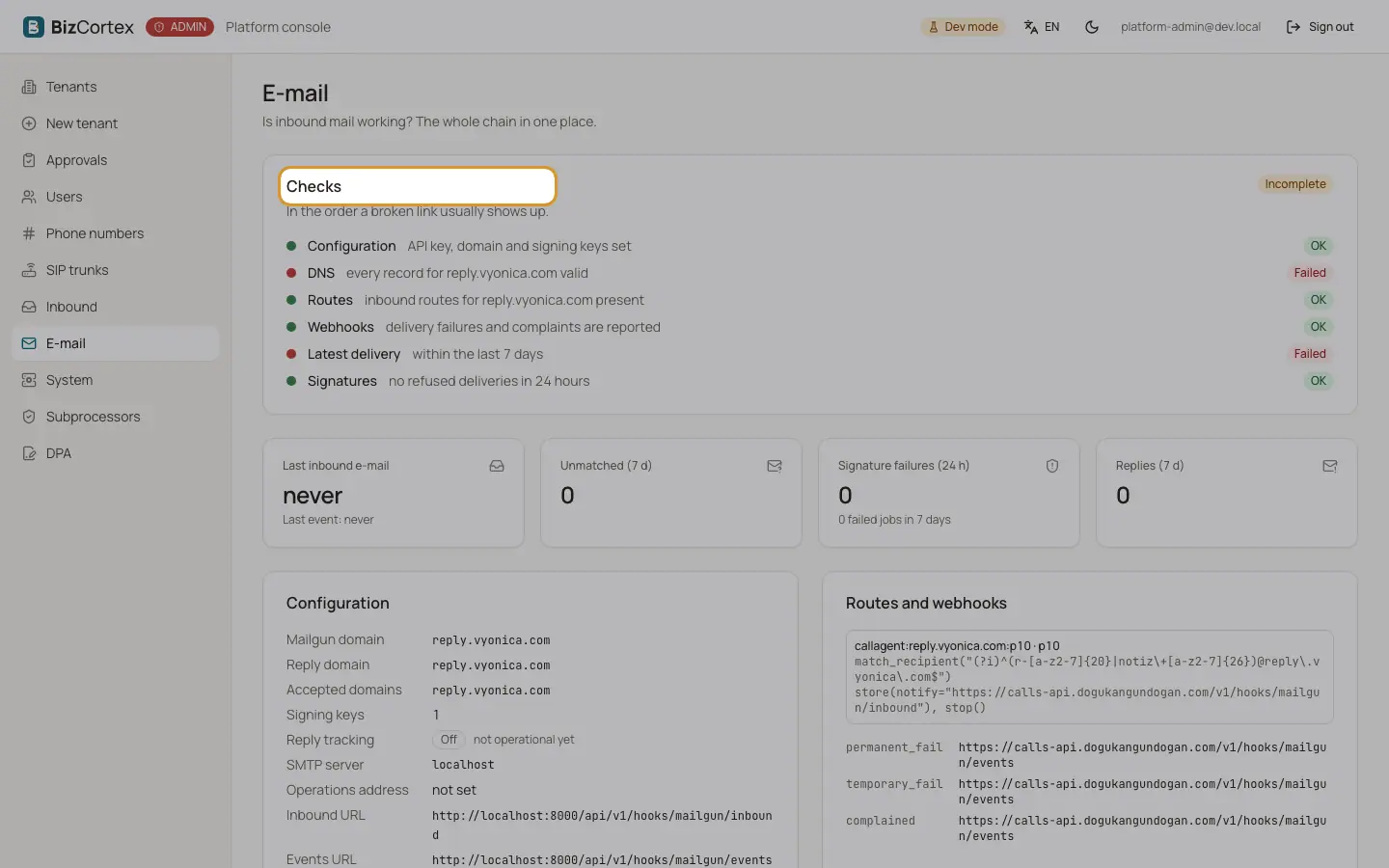Click mail icon on Replies card
The image size is (1389, 868).
(x=1330, y=466)
